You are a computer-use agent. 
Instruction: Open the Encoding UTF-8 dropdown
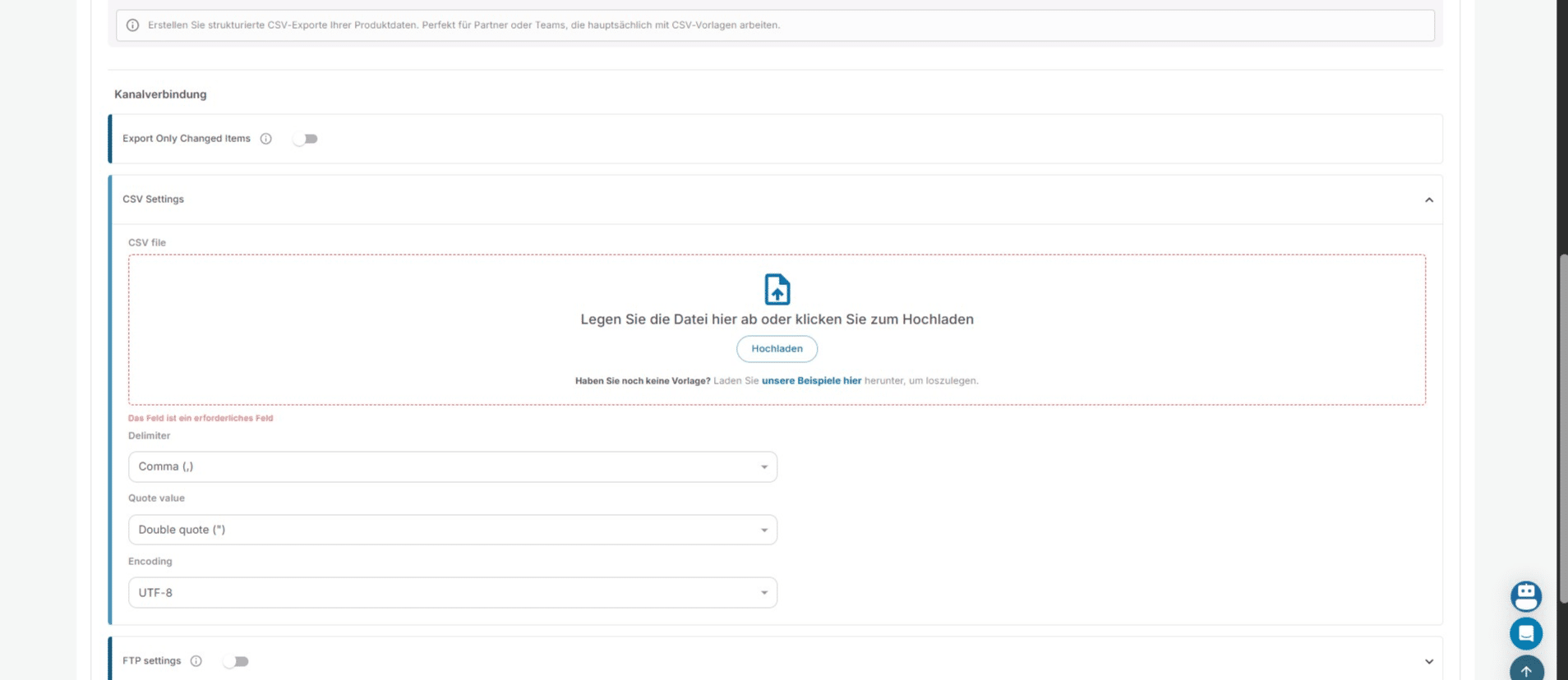(452, 593)
